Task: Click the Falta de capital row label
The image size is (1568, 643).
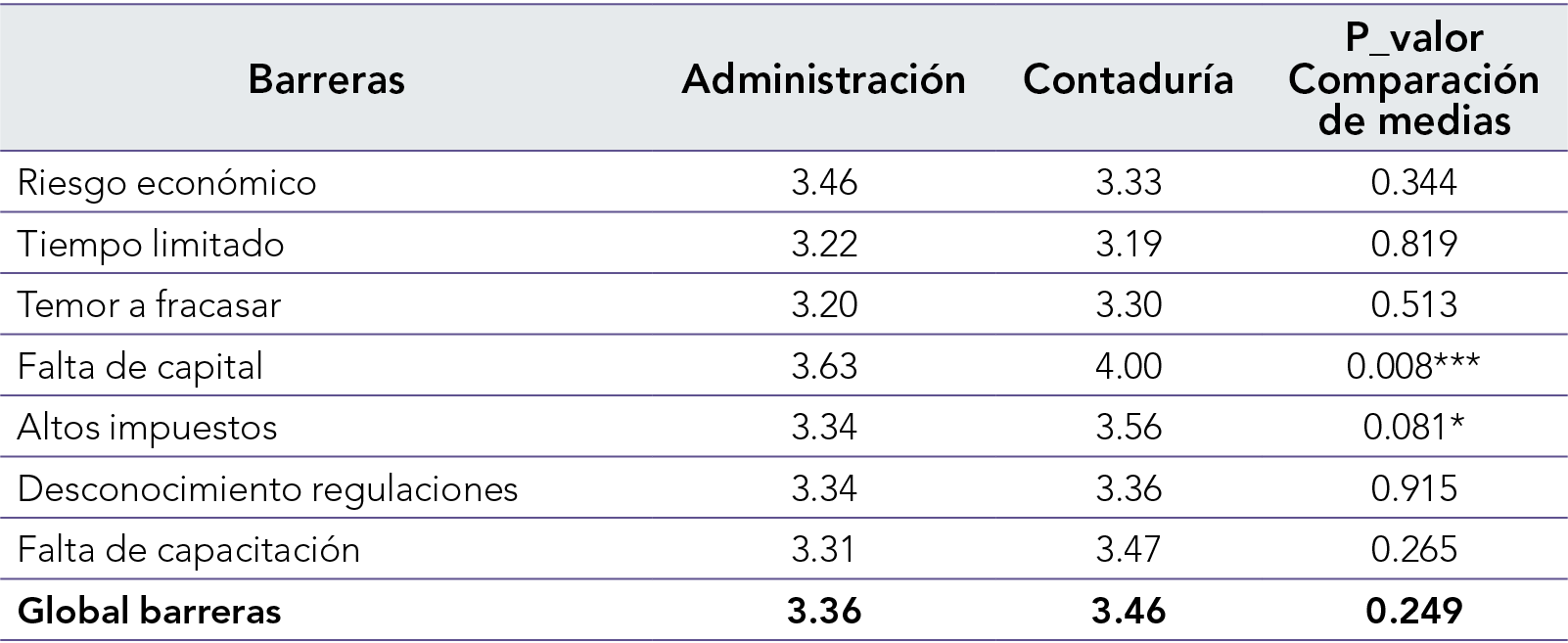Action: click(x=140, y=366)
